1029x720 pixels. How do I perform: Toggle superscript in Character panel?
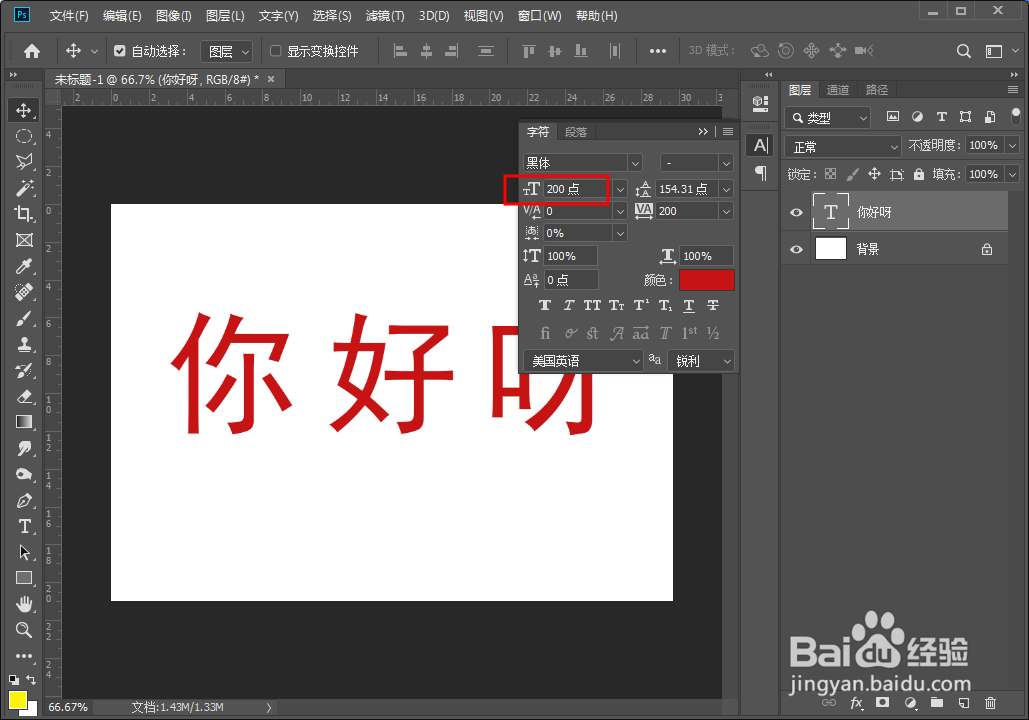pos(641,305)
